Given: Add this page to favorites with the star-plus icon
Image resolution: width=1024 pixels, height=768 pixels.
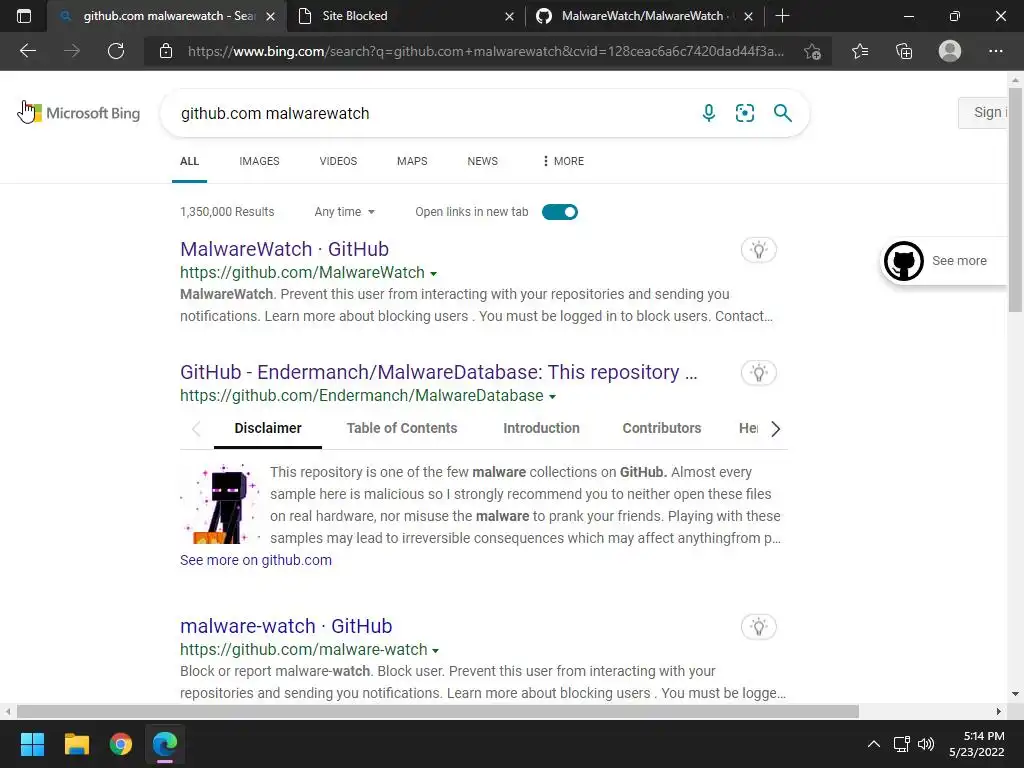Looking at the screenshot, I should [x=812, y=51].
